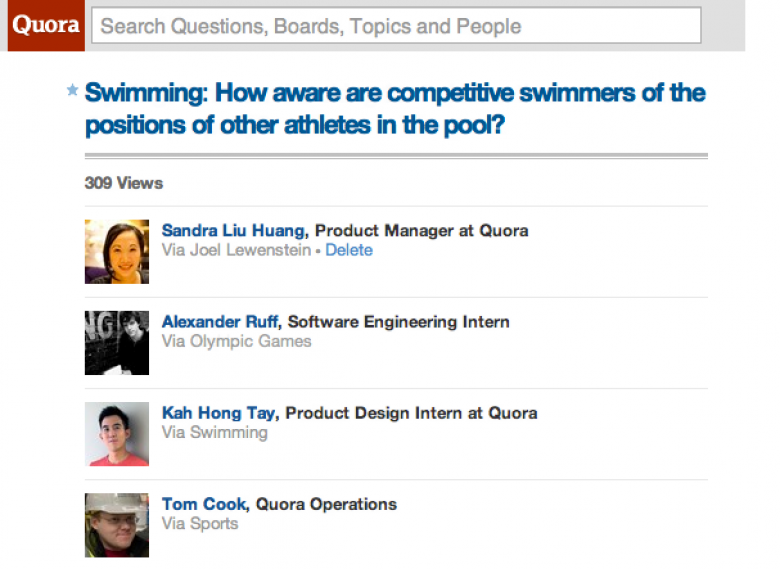Click the 309 Views label
The image size is (780, 569).
point(124,183)
